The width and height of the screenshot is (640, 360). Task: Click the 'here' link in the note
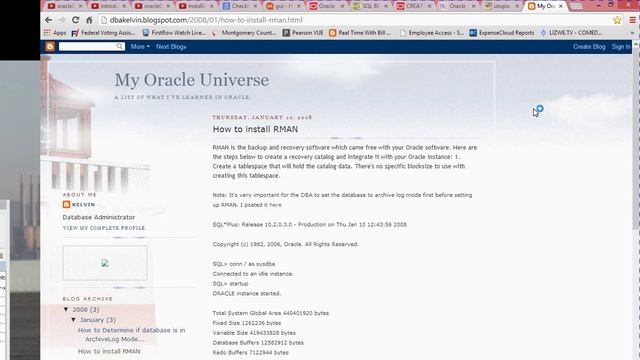(x=276, y=205)
